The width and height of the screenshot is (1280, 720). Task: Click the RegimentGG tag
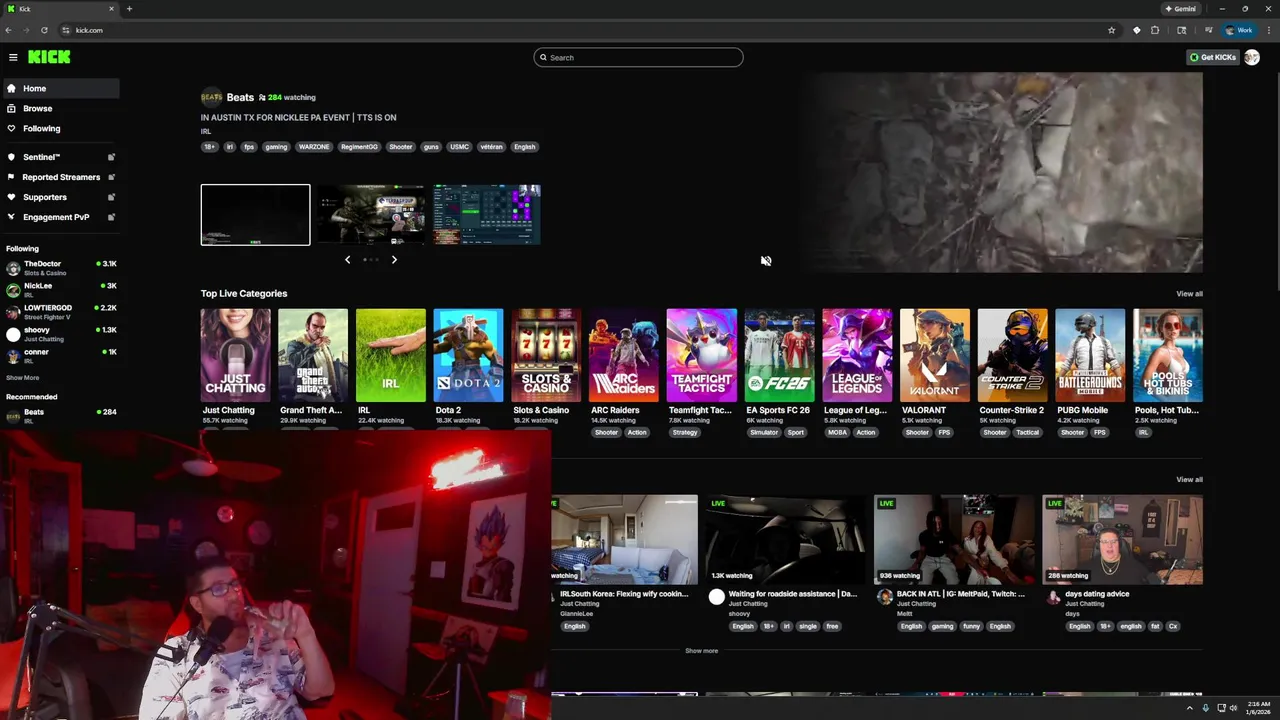[359, 147]
